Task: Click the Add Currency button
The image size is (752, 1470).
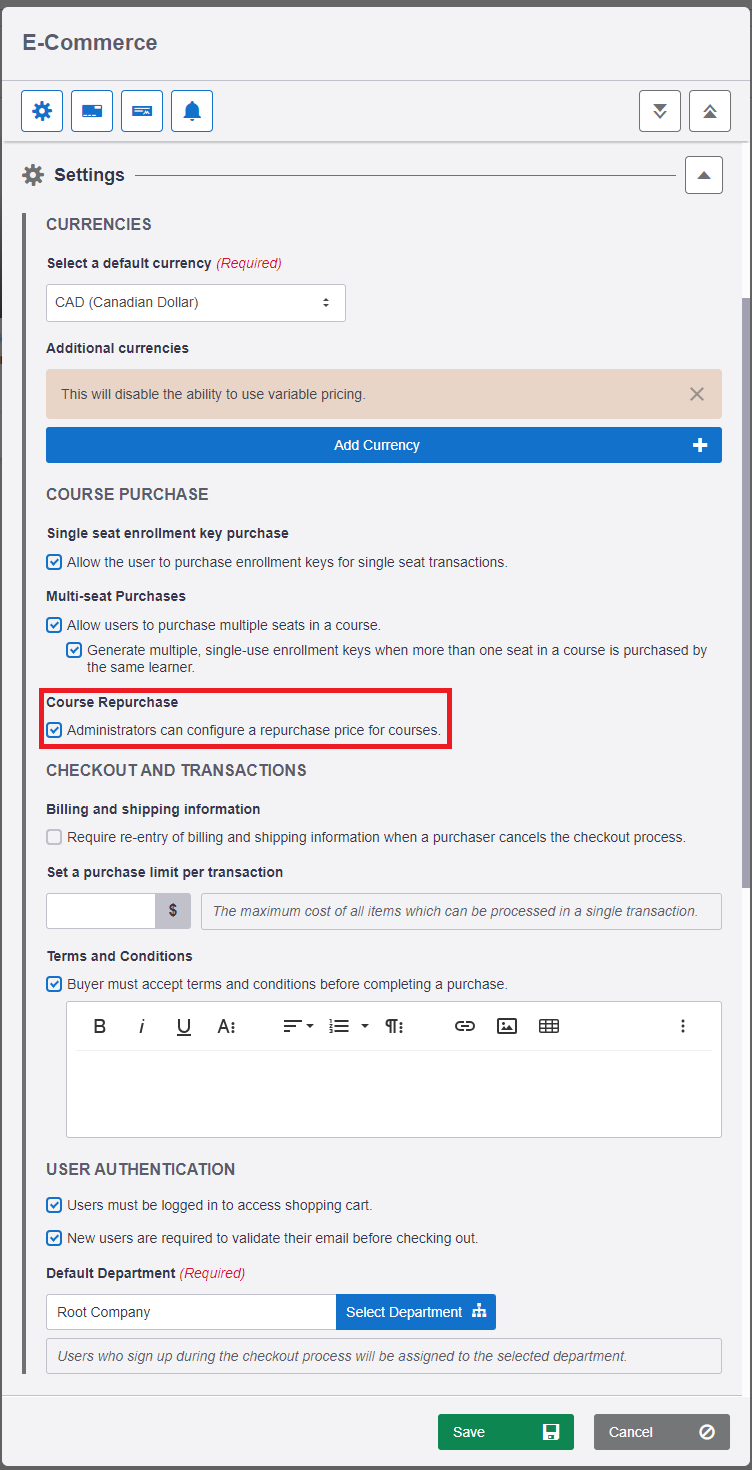Action: 384,445
